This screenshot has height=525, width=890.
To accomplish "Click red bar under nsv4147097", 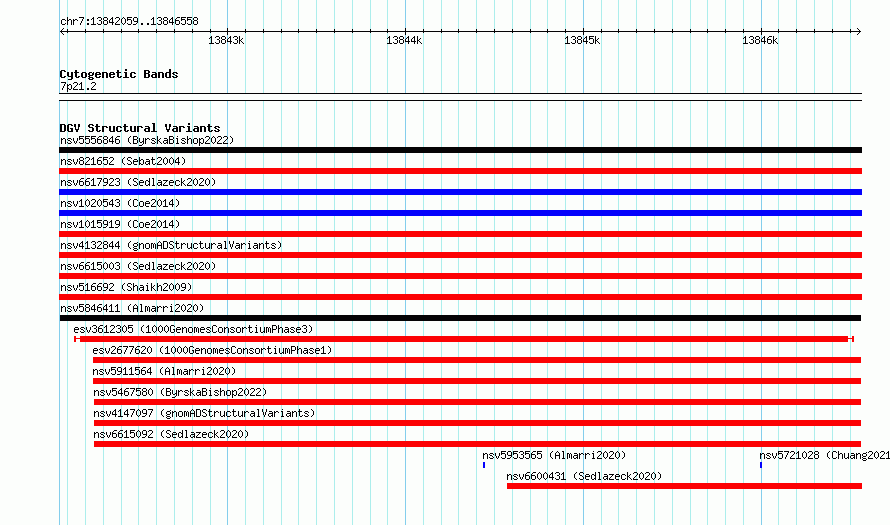I will point(477,423).
